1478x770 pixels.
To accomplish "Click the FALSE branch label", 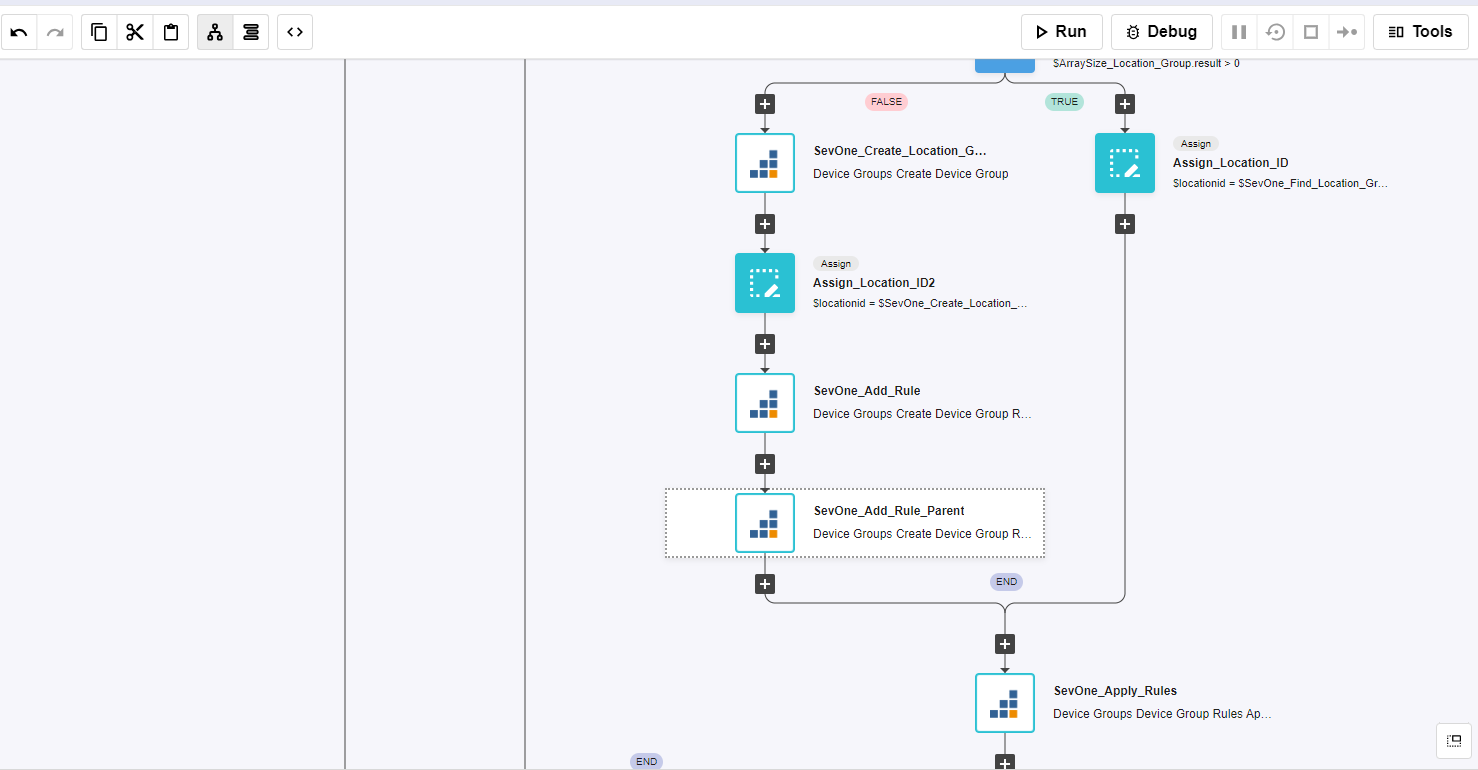I will (886, 102).
